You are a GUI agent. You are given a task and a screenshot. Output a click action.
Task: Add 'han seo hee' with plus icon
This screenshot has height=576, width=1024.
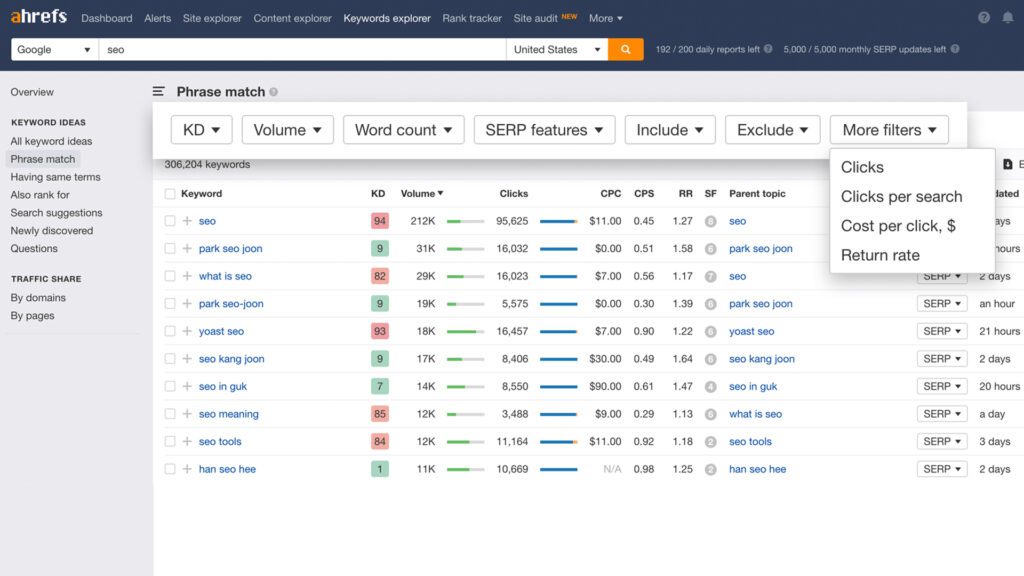click(x=187, y=469)
